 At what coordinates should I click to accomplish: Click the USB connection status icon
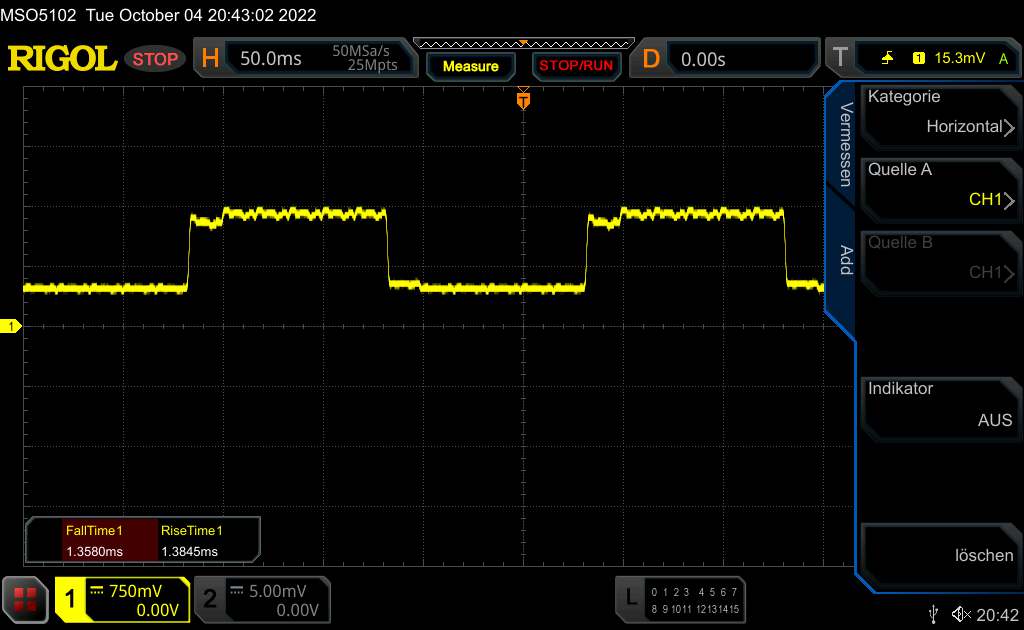[934, 614]
